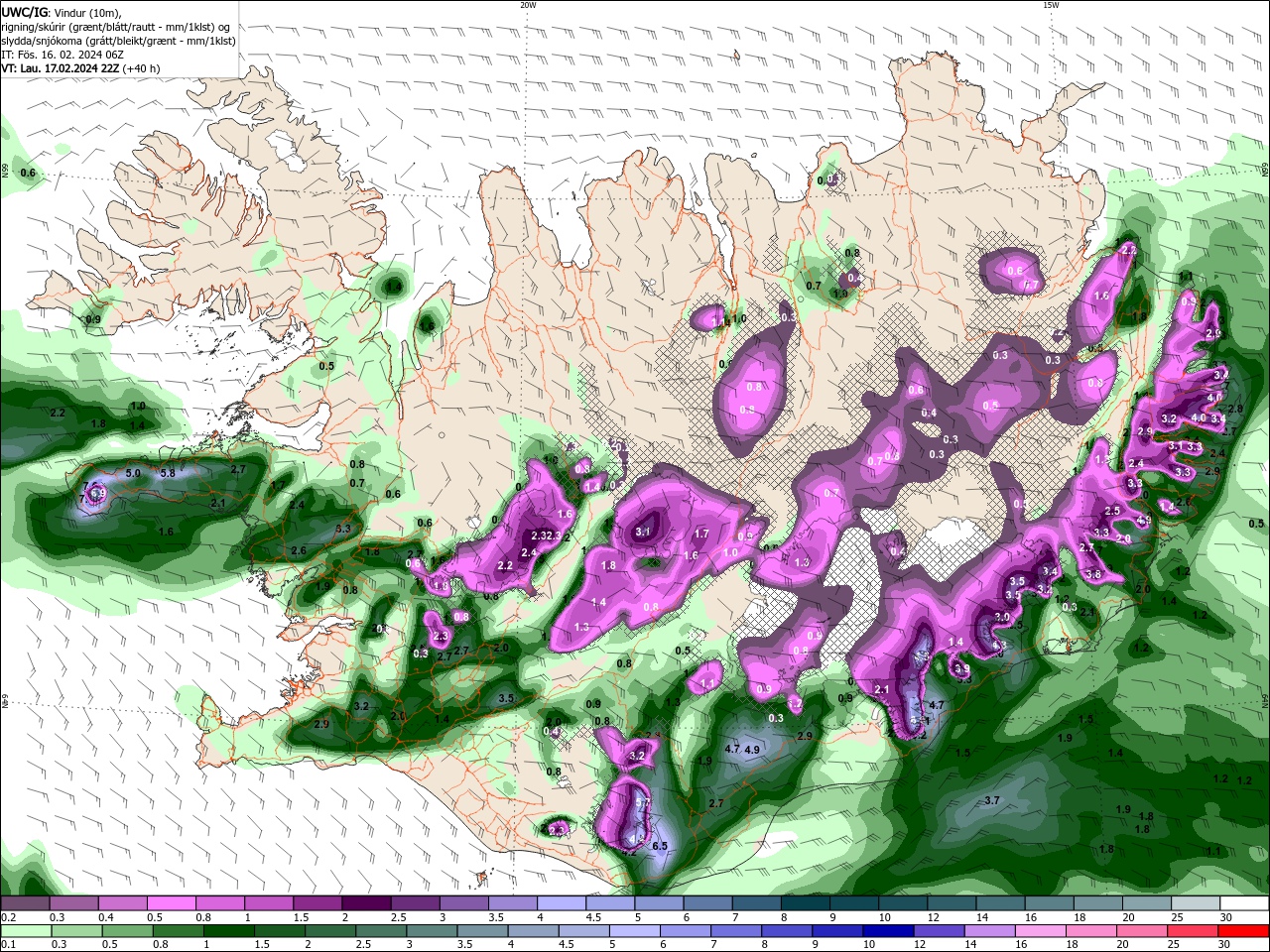Screen dimensions: 1270x952
Task: Click the snow-scale swatch between 0.2 and 0.3
Action: pyautogui.click(x=25, y=903)
